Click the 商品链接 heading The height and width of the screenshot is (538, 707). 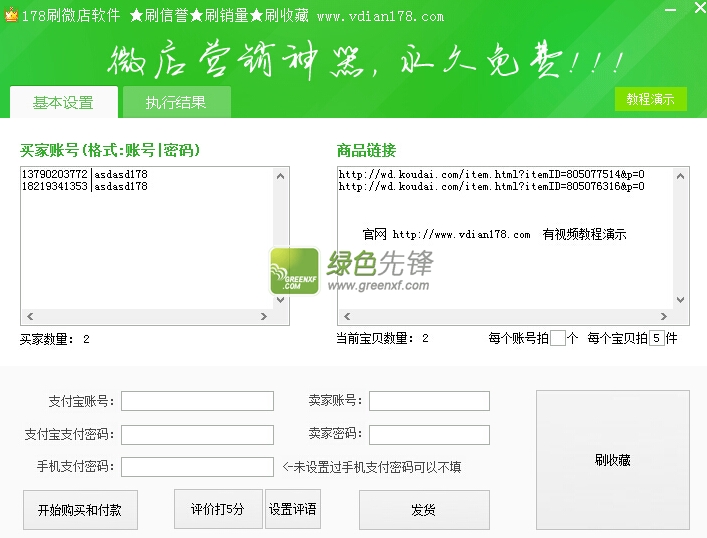[366, 150]
